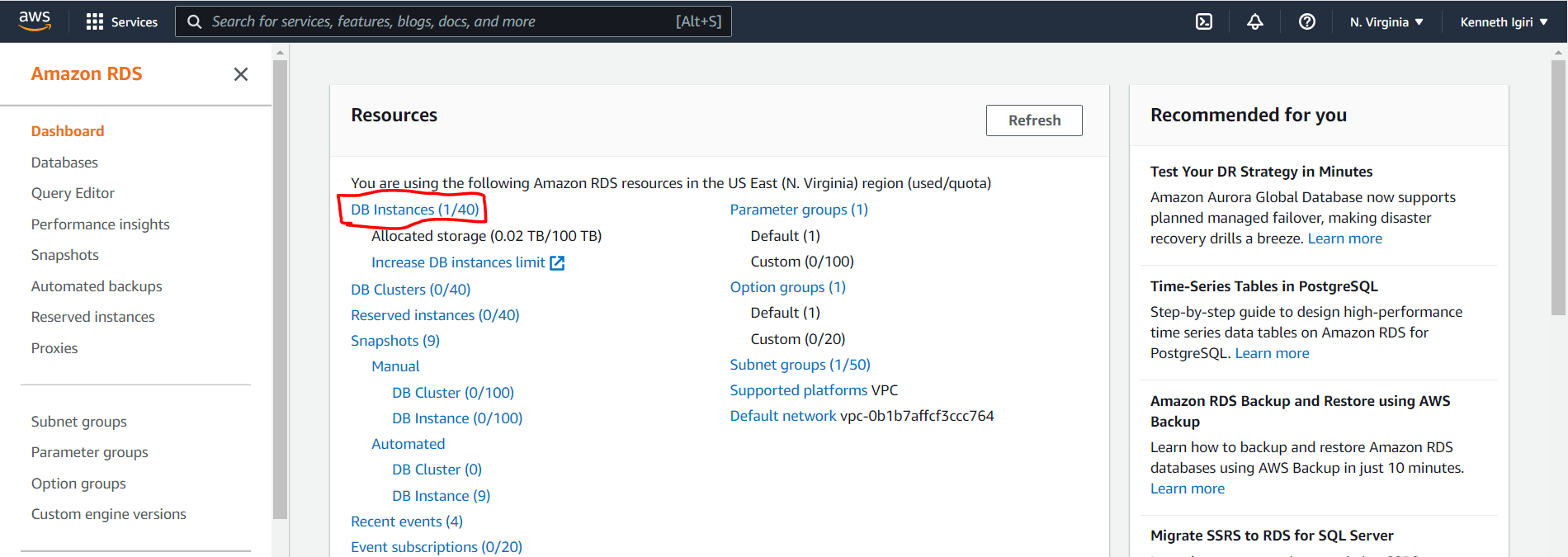Open Default network vpc link

pyautogui.click(x=782, y=415)
